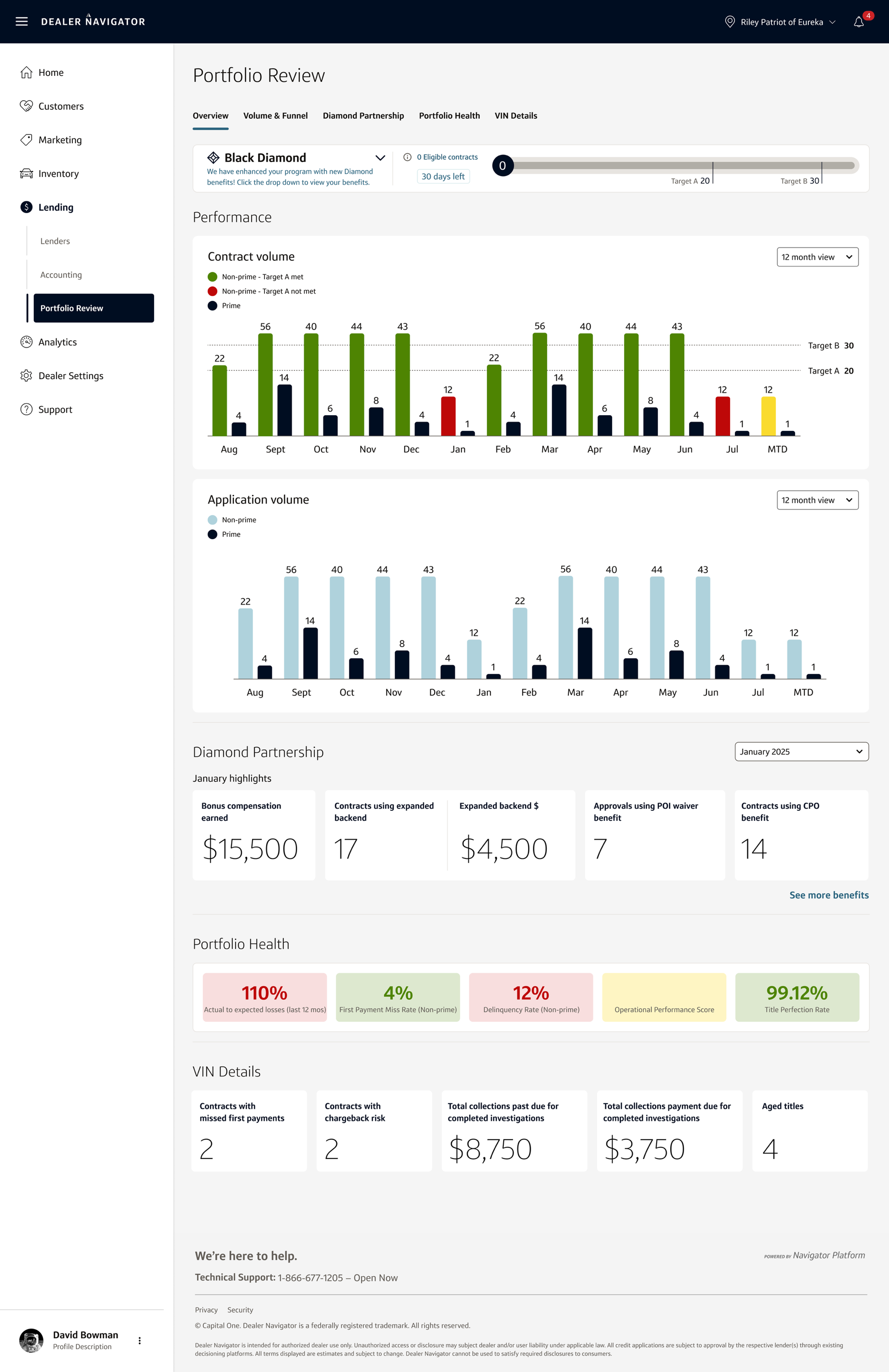889x1372 pixels.
Task: Click the Support question mark icon
Action: (26, 409)
